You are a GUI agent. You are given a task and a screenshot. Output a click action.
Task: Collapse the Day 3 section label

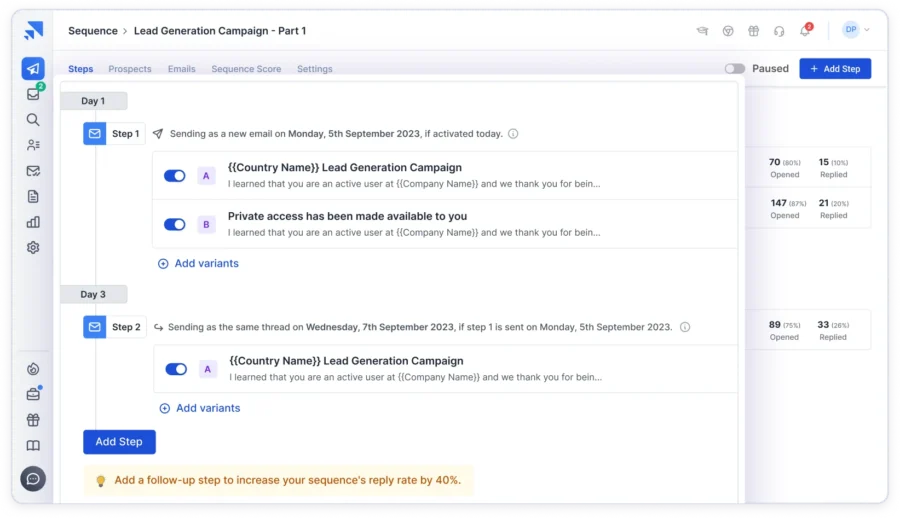tap(93, 294)
